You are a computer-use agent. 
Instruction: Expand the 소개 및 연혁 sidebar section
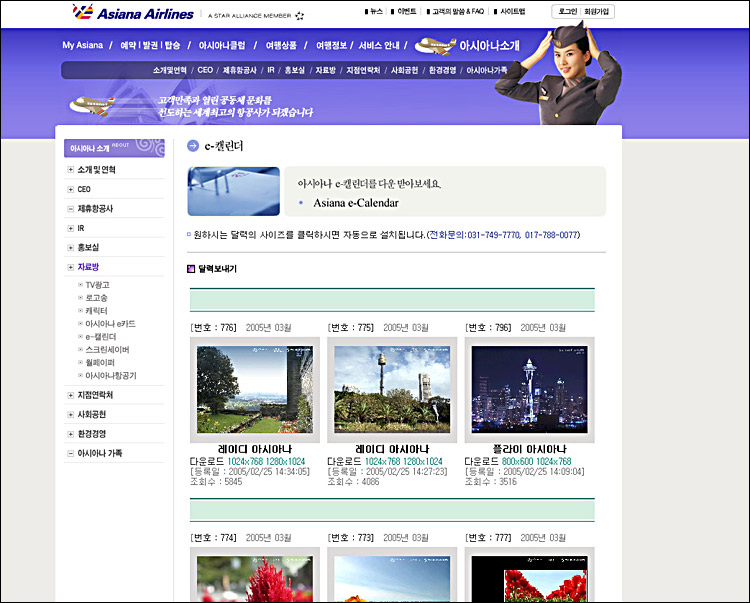71,170
